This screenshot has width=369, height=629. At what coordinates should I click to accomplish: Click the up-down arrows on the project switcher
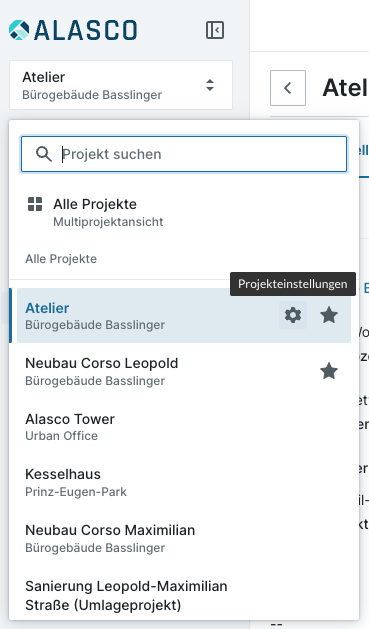point(210,85)
